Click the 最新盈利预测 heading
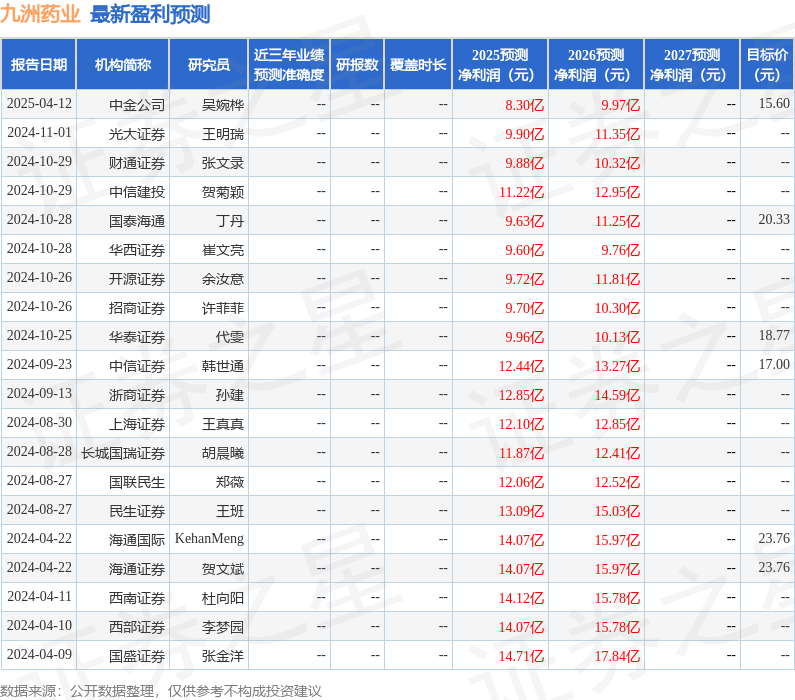Viewport: 795px width, 700px height. [x=150, y=14]
